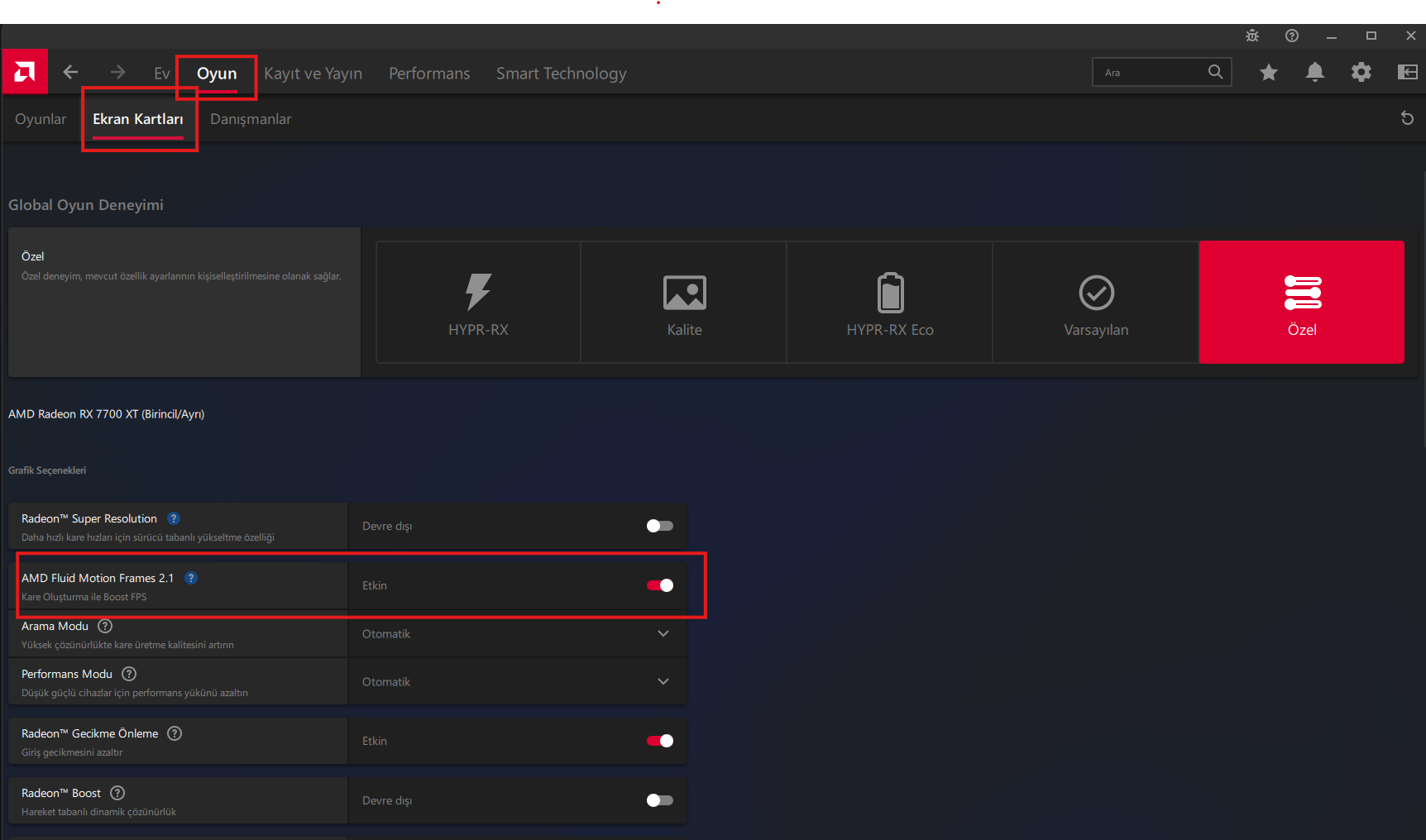The height and width of the screenshot is (840, 1426).
Task: Toggle the sidebar panel icon
Action: coord(1408,73)
